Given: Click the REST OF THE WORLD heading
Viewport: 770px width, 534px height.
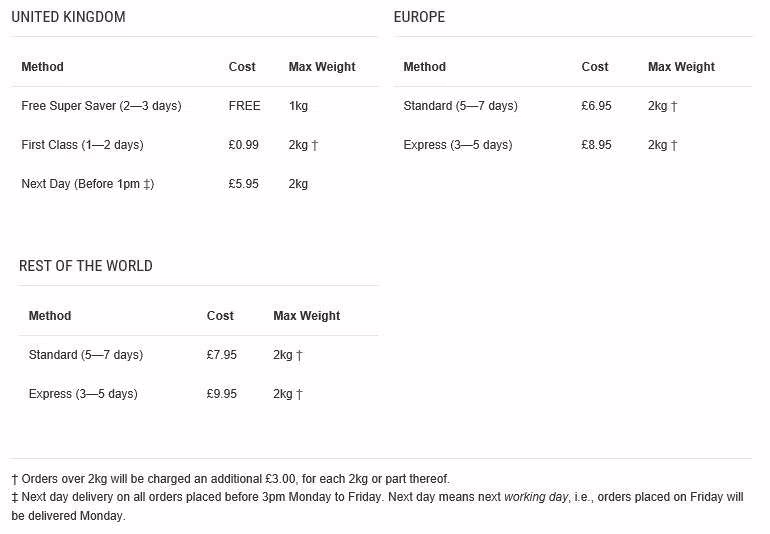Looking at the screenshot, I should click(85, 266).
